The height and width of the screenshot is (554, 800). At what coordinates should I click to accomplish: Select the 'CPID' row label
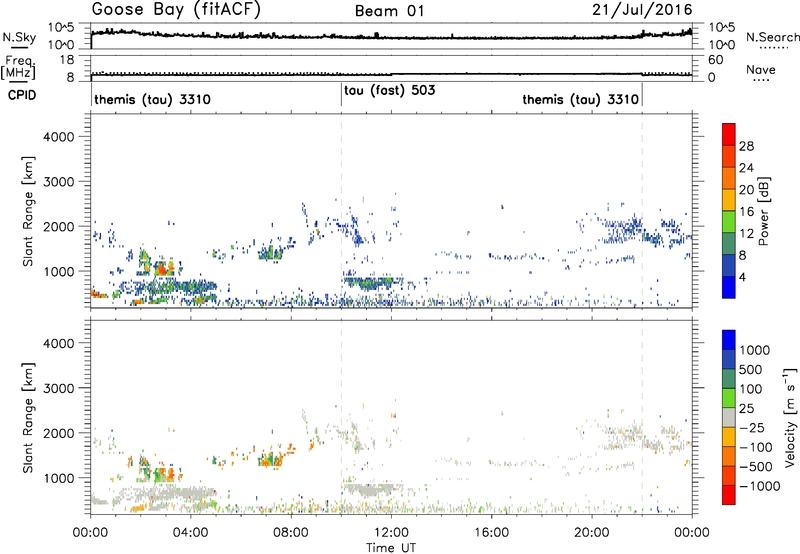22,95
